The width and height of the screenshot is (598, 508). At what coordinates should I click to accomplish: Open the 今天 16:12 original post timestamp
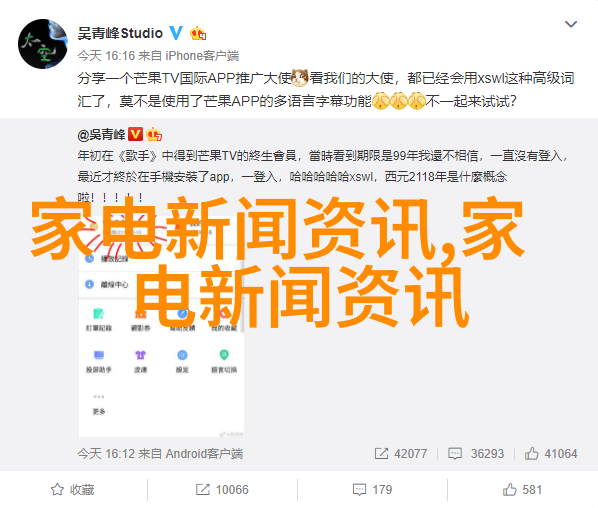pos(106,454)
